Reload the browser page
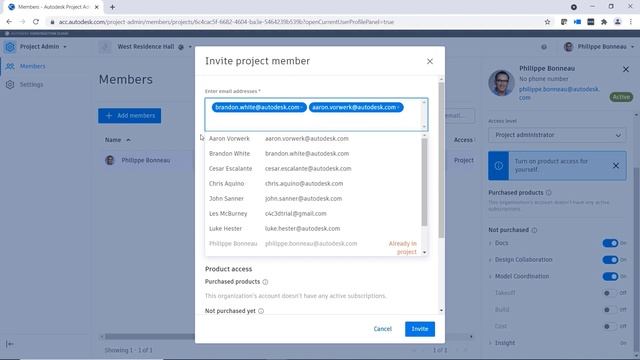 (x=36, y=22)
